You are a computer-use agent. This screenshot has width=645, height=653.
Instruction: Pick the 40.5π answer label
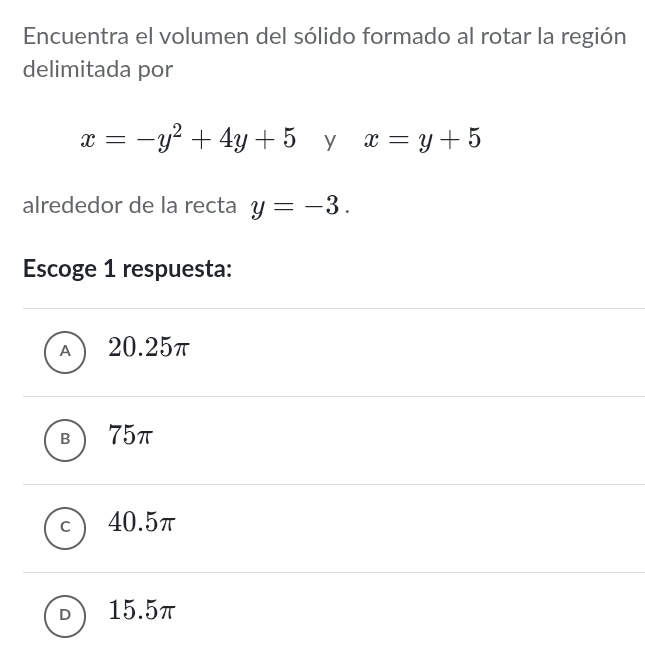click(x=142, y=523)
